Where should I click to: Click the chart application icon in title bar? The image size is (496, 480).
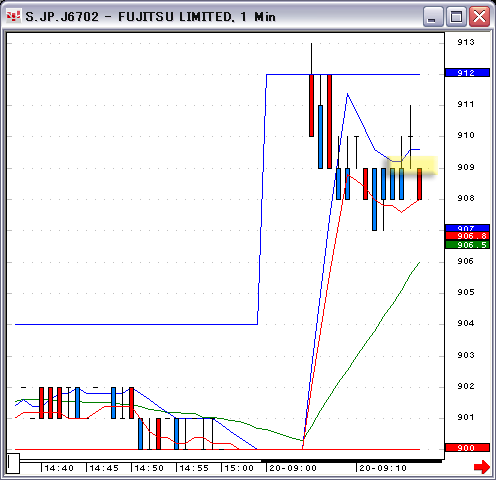coord(13,16)
